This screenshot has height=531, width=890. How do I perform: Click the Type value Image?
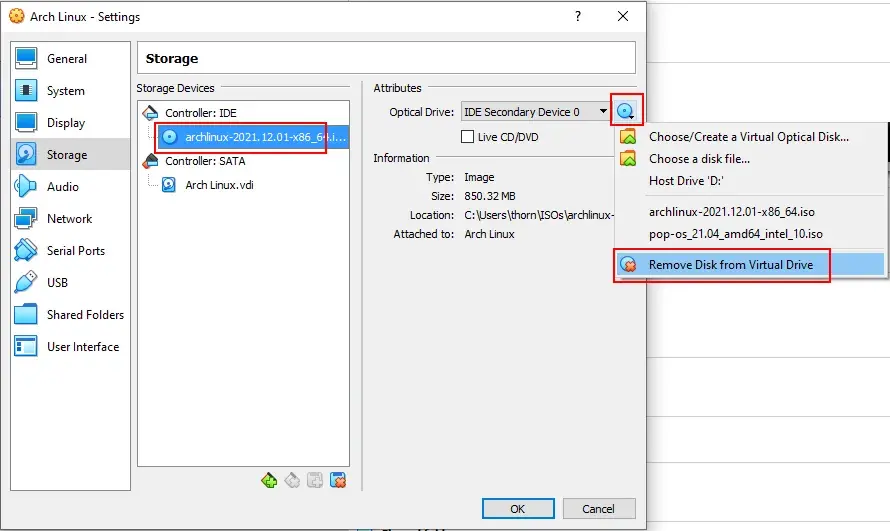pyautogui.click(x=479, y=177)
